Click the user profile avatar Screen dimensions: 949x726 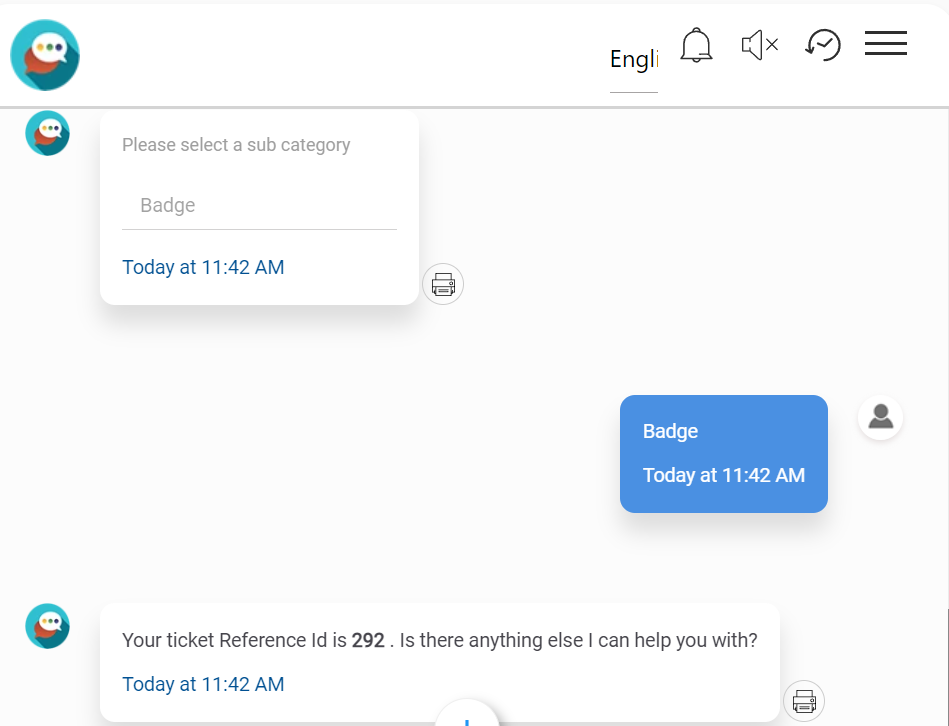(880, 417)
